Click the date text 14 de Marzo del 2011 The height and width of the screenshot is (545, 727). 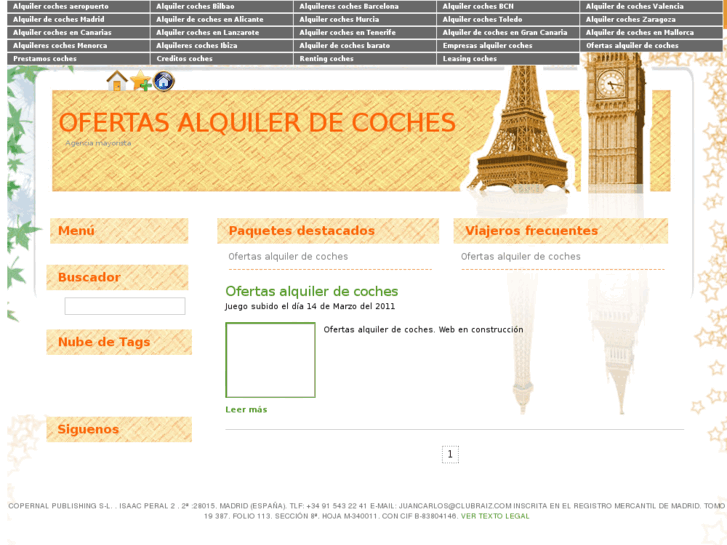[351, 306]
